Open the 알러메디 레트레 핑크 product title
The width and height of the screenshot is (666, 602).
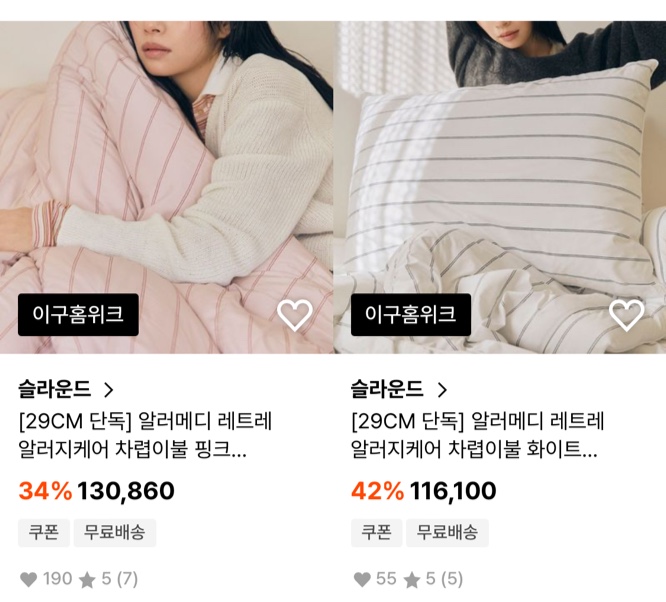pos(145,435)
